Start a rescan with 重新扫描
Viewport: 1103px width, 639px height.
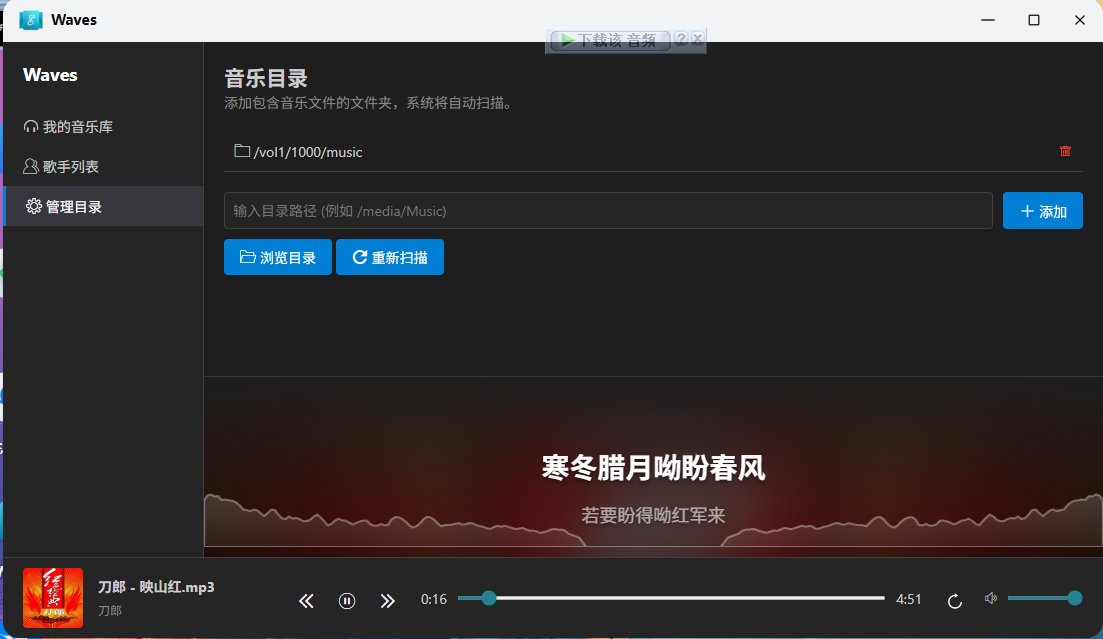[x=390, y=257]
